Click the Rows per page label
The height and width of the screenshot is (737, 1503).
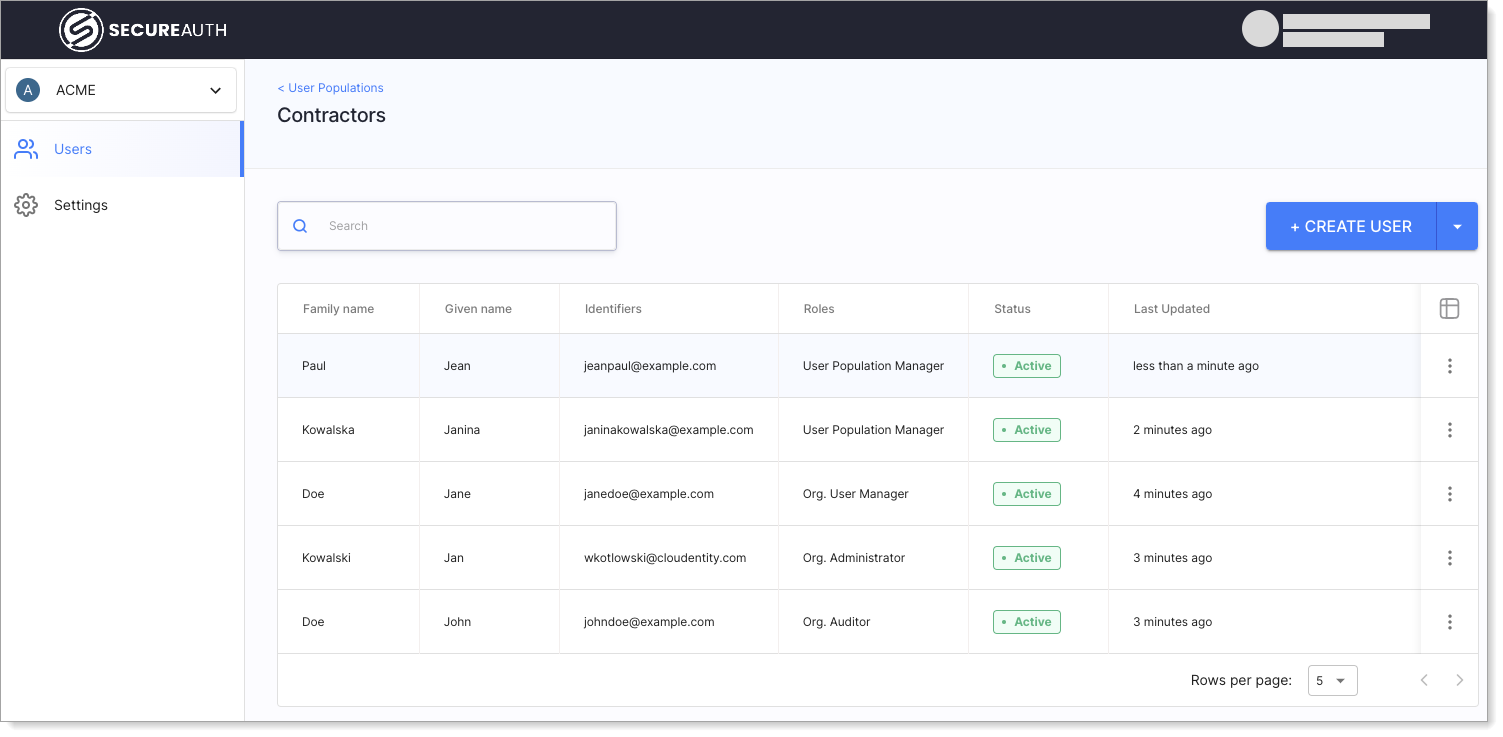(x=1241, y=680)
